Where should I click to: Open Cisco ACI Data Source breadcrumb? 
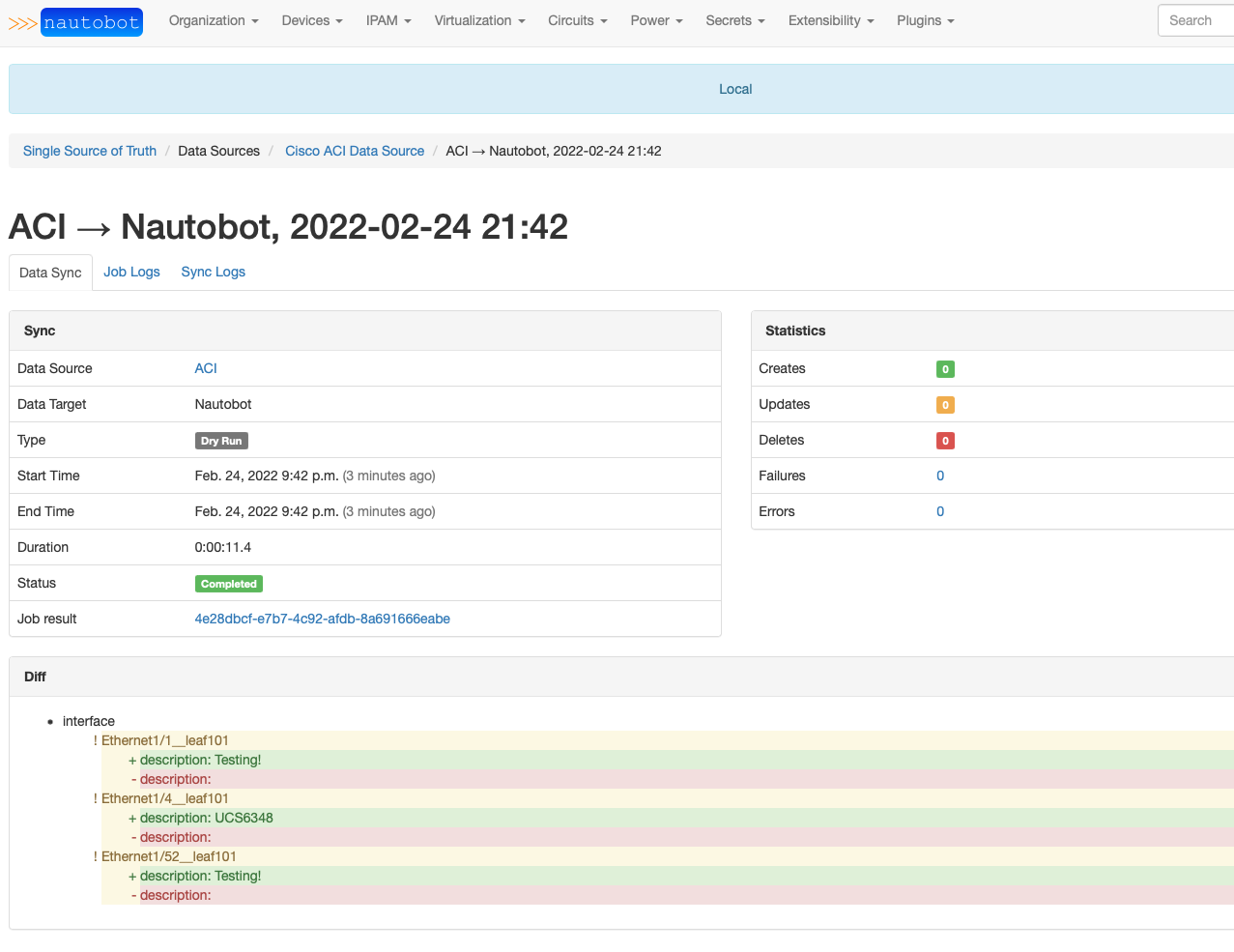click(x=355, y=151)
